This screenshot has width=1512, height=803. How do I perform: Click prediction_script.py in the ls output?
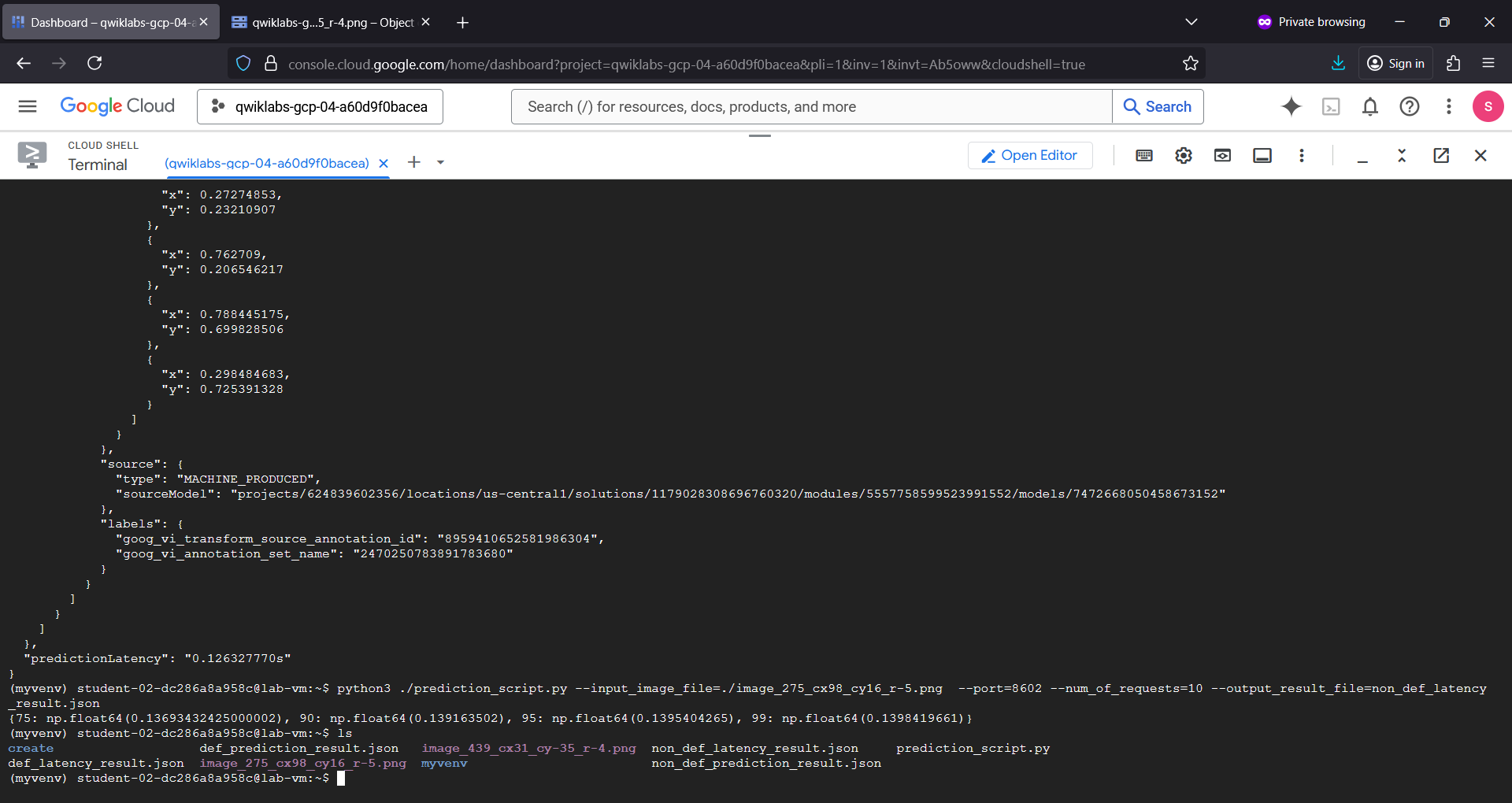point(973,748)
